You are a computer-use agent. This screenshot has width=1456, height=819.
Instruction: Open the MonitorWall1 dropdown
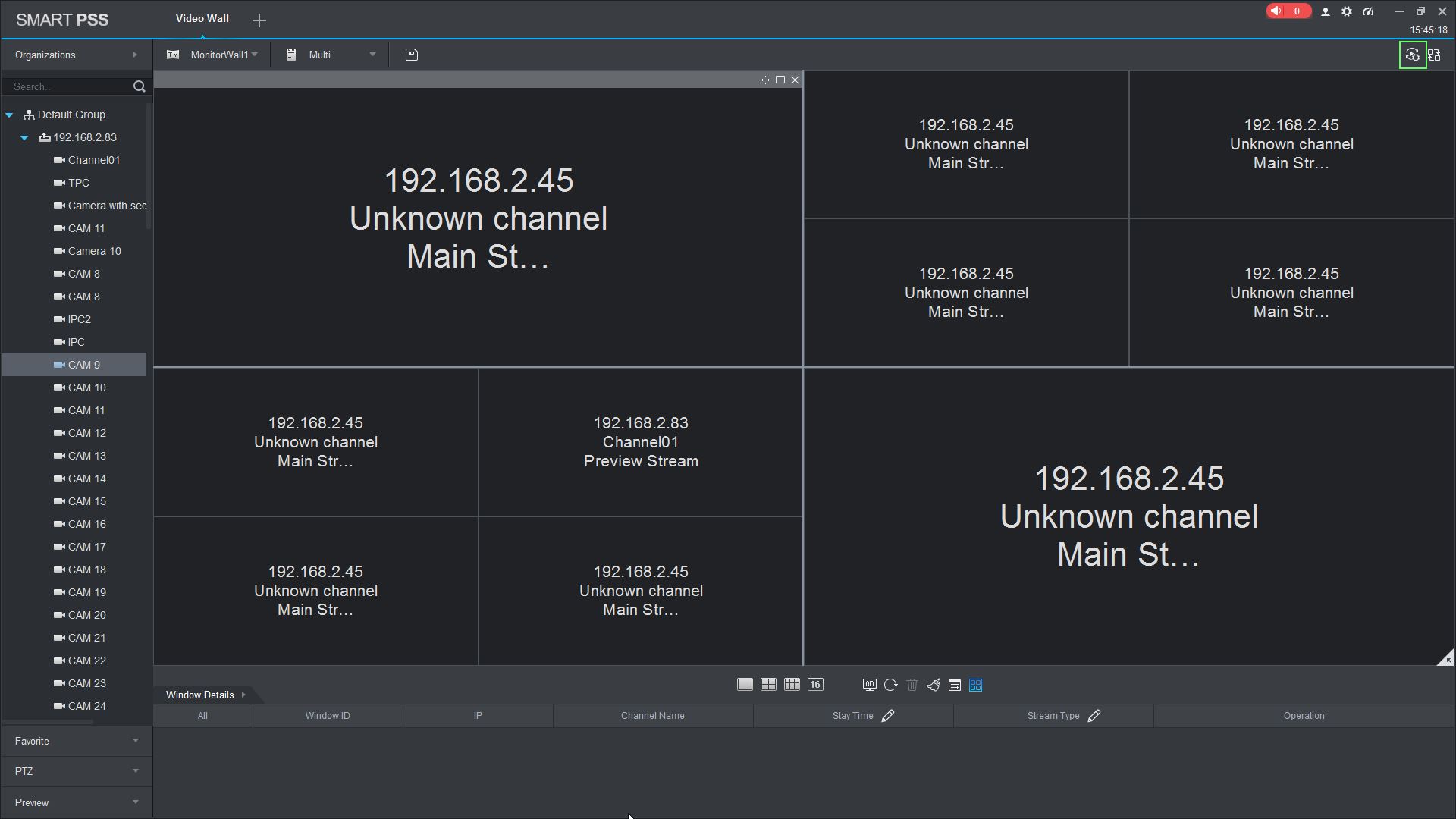255,55
